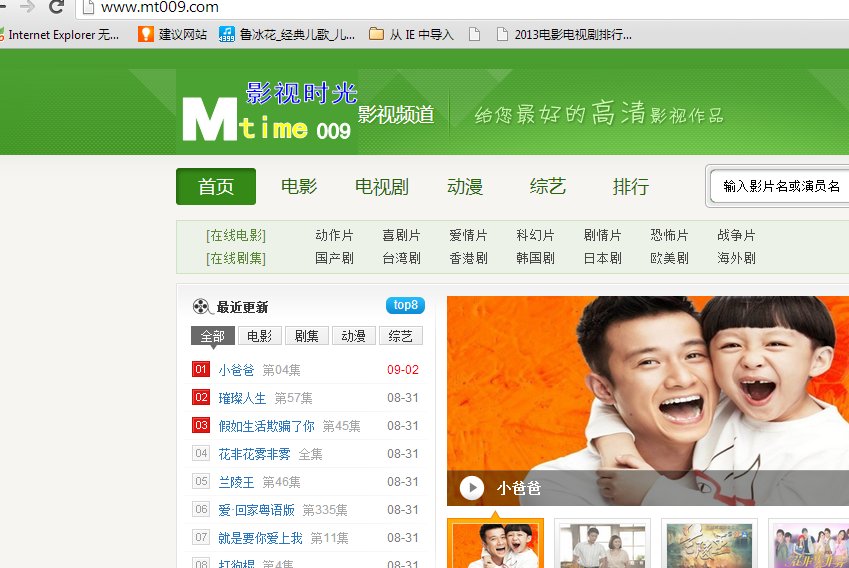Open the 香港剧 category
Viewport: 849px width, 568px height.
pos(468,258)
